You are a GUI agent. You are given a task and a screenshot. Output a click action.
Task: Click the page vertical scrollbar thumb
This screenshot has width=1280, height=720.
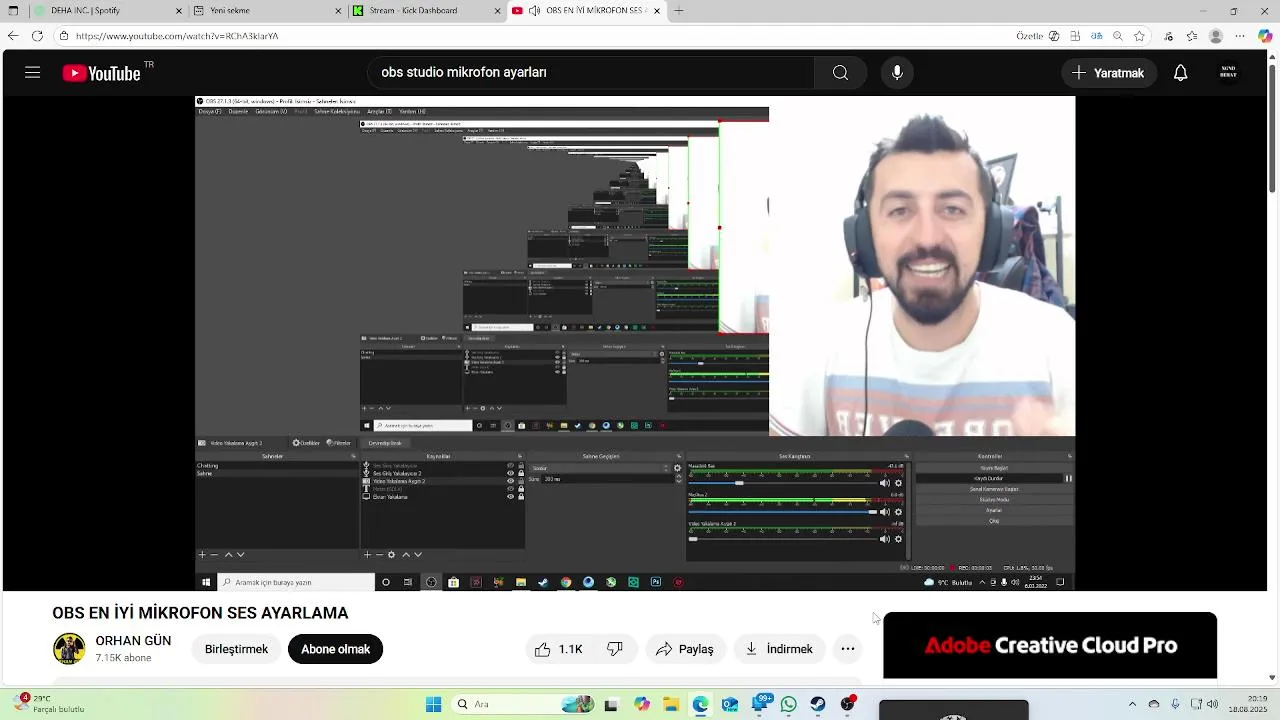(x=1272, y=130)
